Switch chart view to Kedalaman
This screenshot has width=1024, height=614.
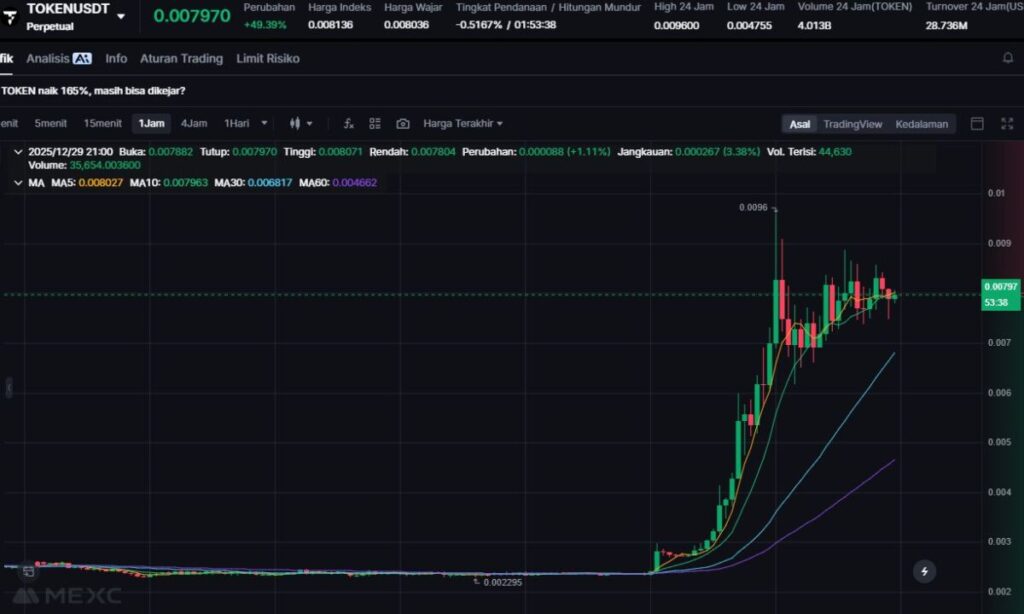tap(923, 124)
